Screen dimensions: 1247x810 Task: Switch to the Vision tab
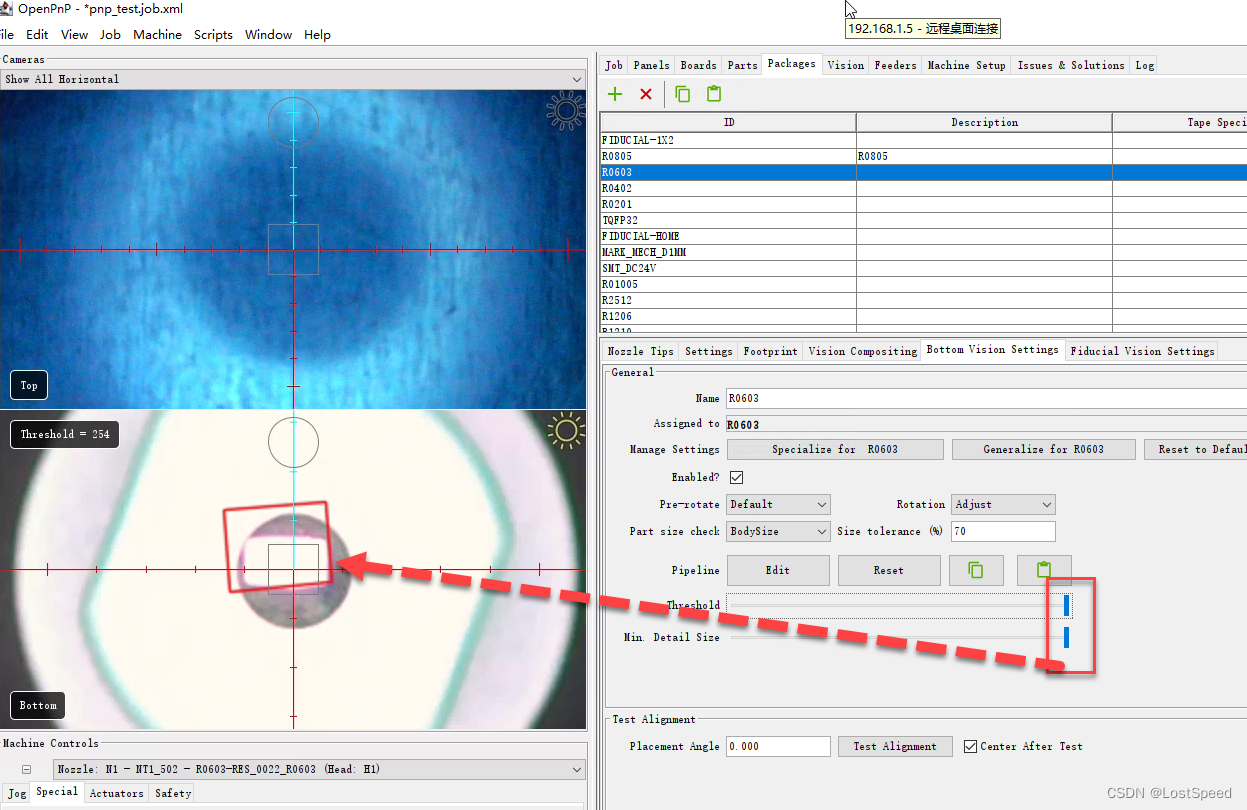(845, 65)
